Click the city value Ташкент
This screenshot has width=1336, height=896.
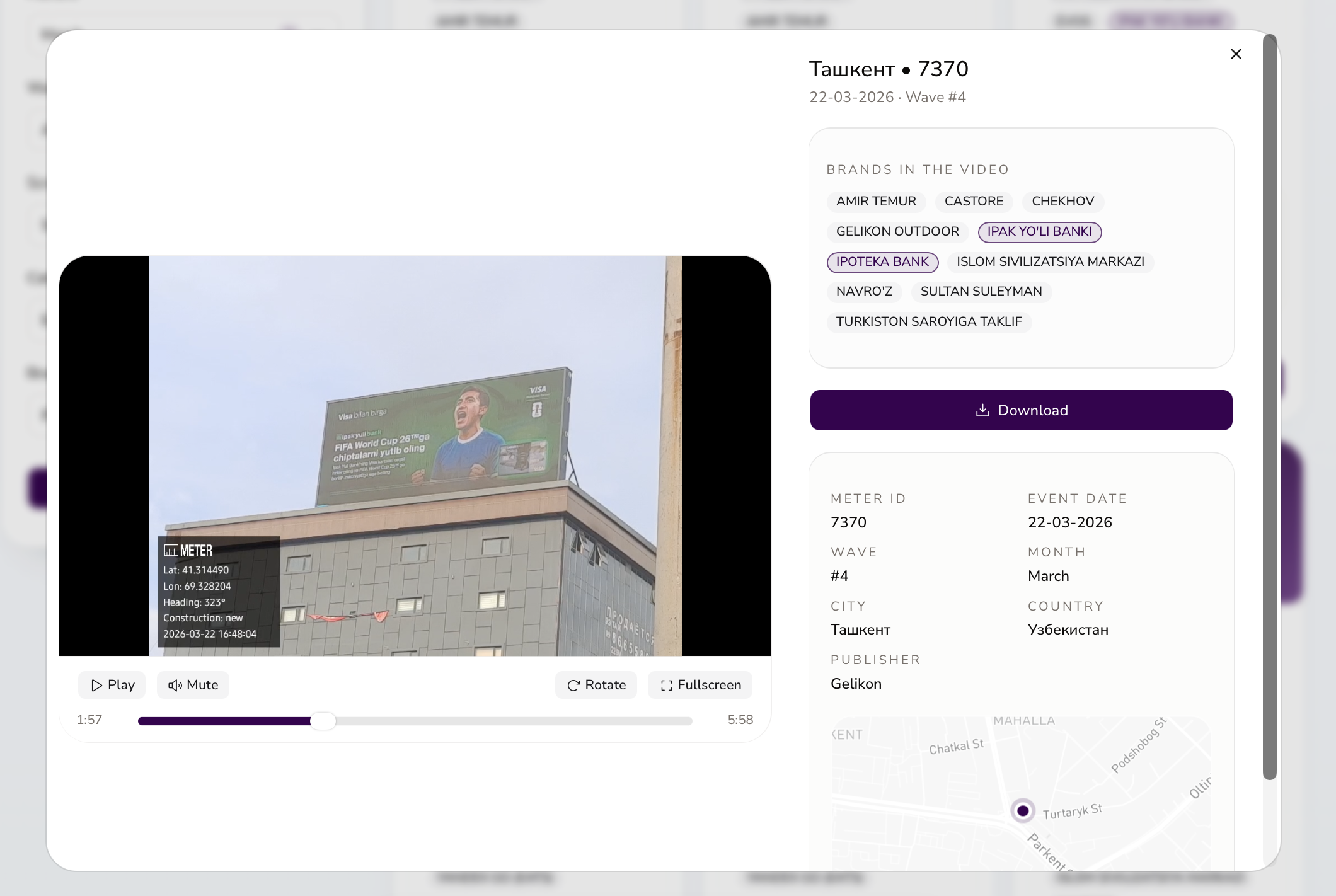click(860, 629)
